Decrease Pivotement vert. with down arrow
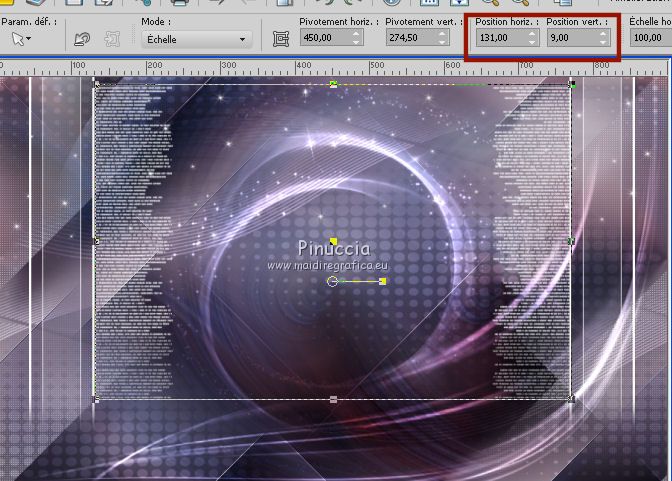 pyautogui.click(x=443, y=42)
